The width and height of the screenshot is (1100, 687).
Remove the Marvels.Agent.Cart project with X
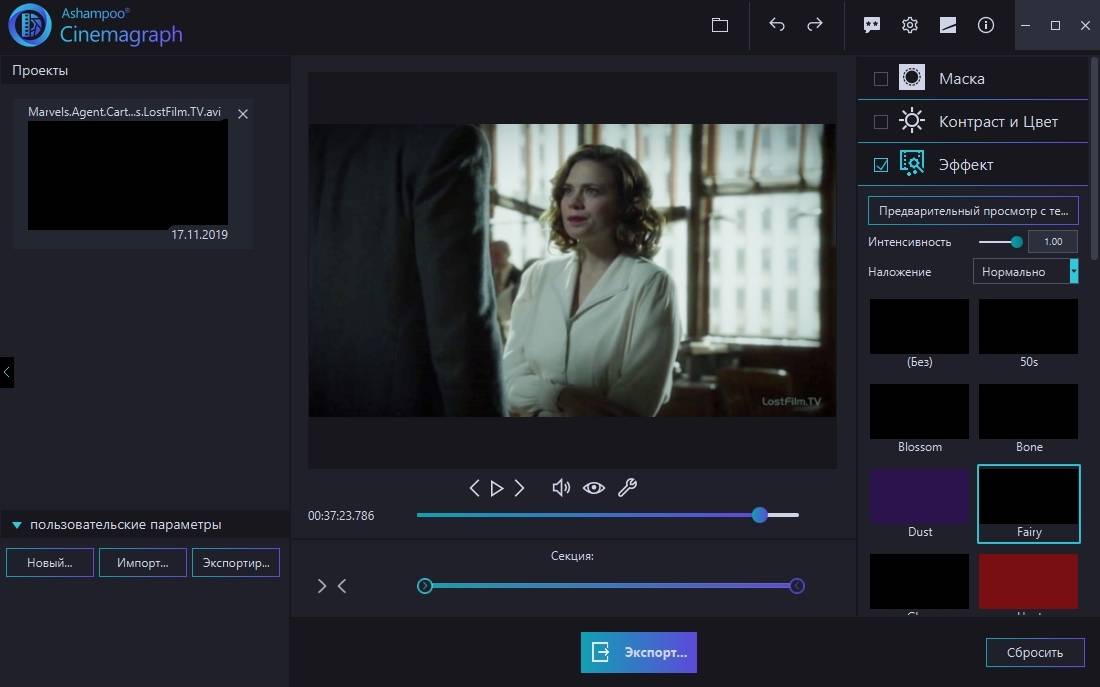pyautogui.click(x=243, y=114)
